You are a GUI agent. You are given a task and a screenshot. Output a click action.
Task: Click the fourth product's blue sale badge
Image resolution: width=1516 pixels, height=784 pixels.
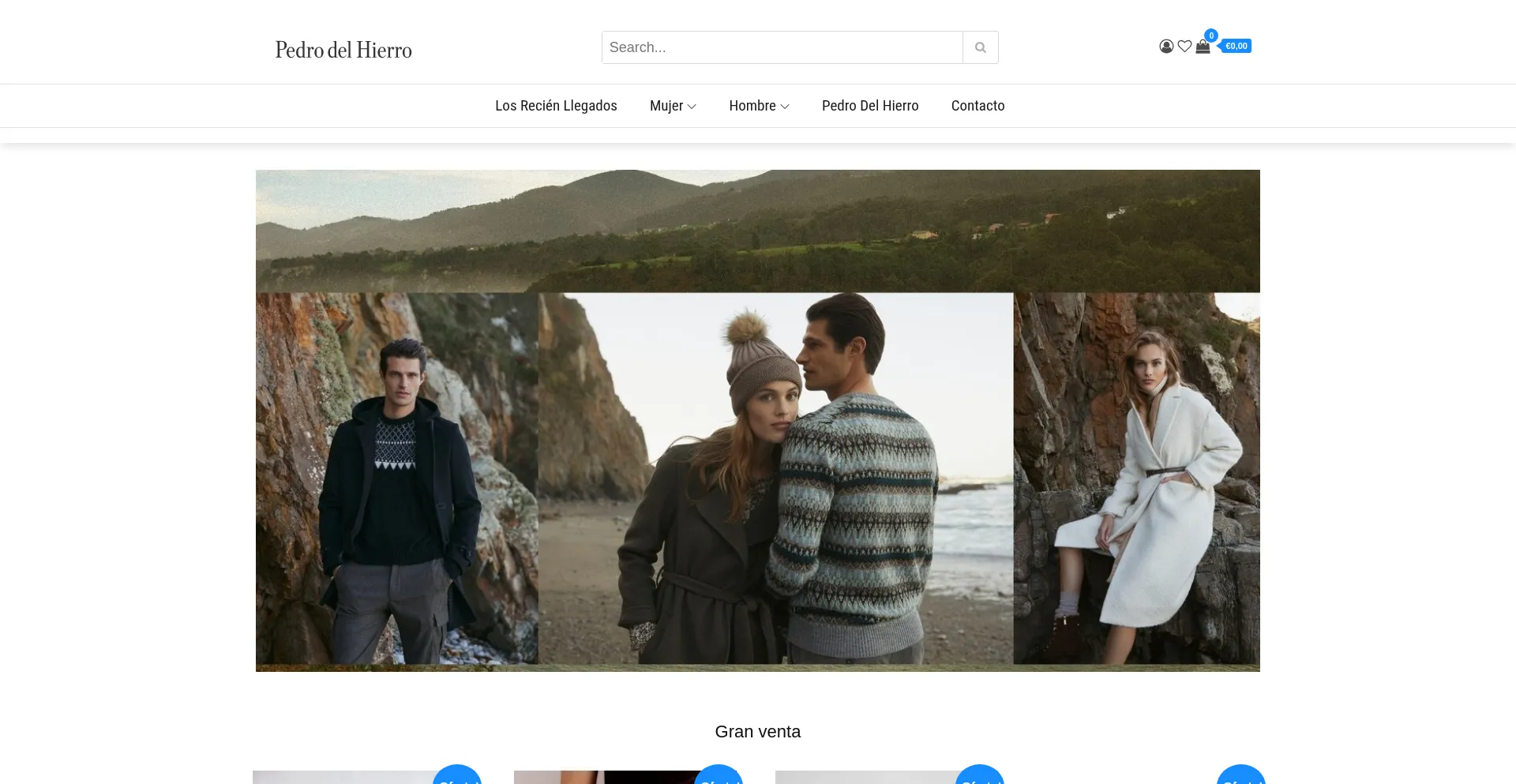click(1241, 775)
